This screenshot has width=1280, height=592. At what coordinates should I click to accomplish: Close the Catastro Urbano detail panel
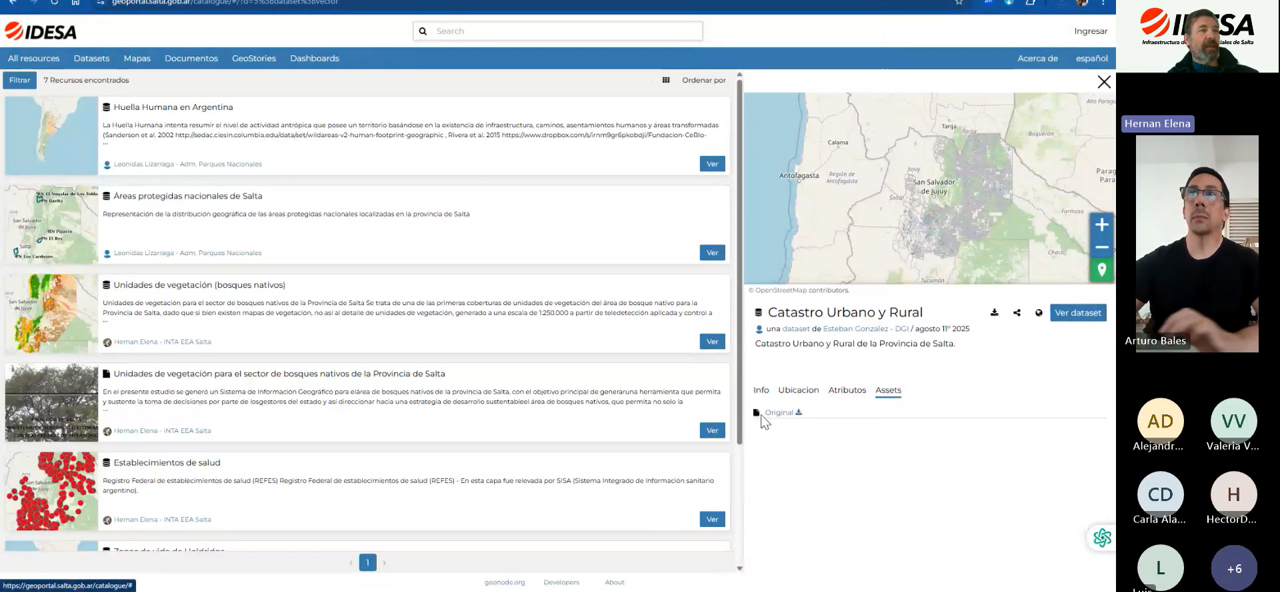click(1104, 82)
